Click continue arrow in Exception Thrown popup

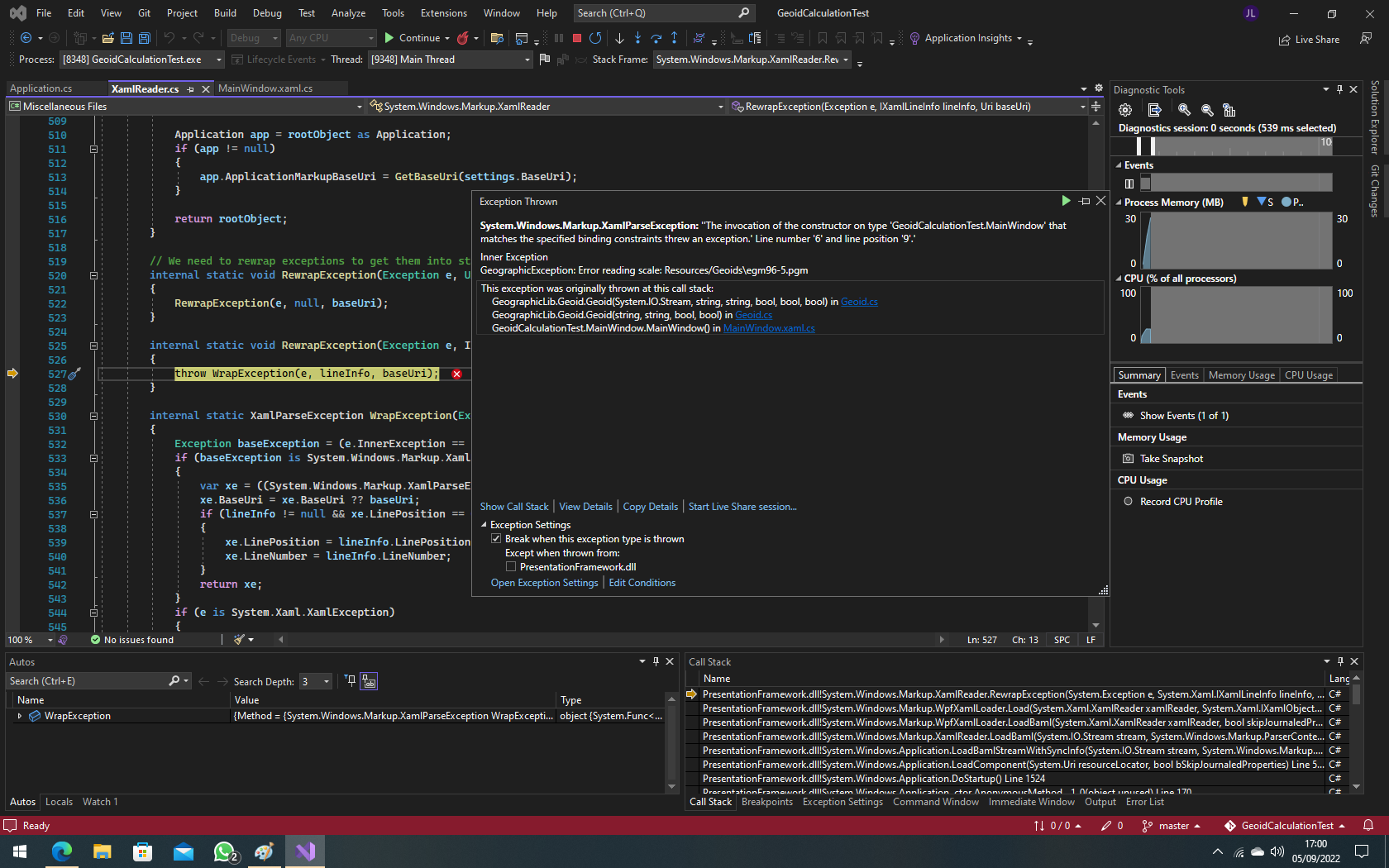1066,201
